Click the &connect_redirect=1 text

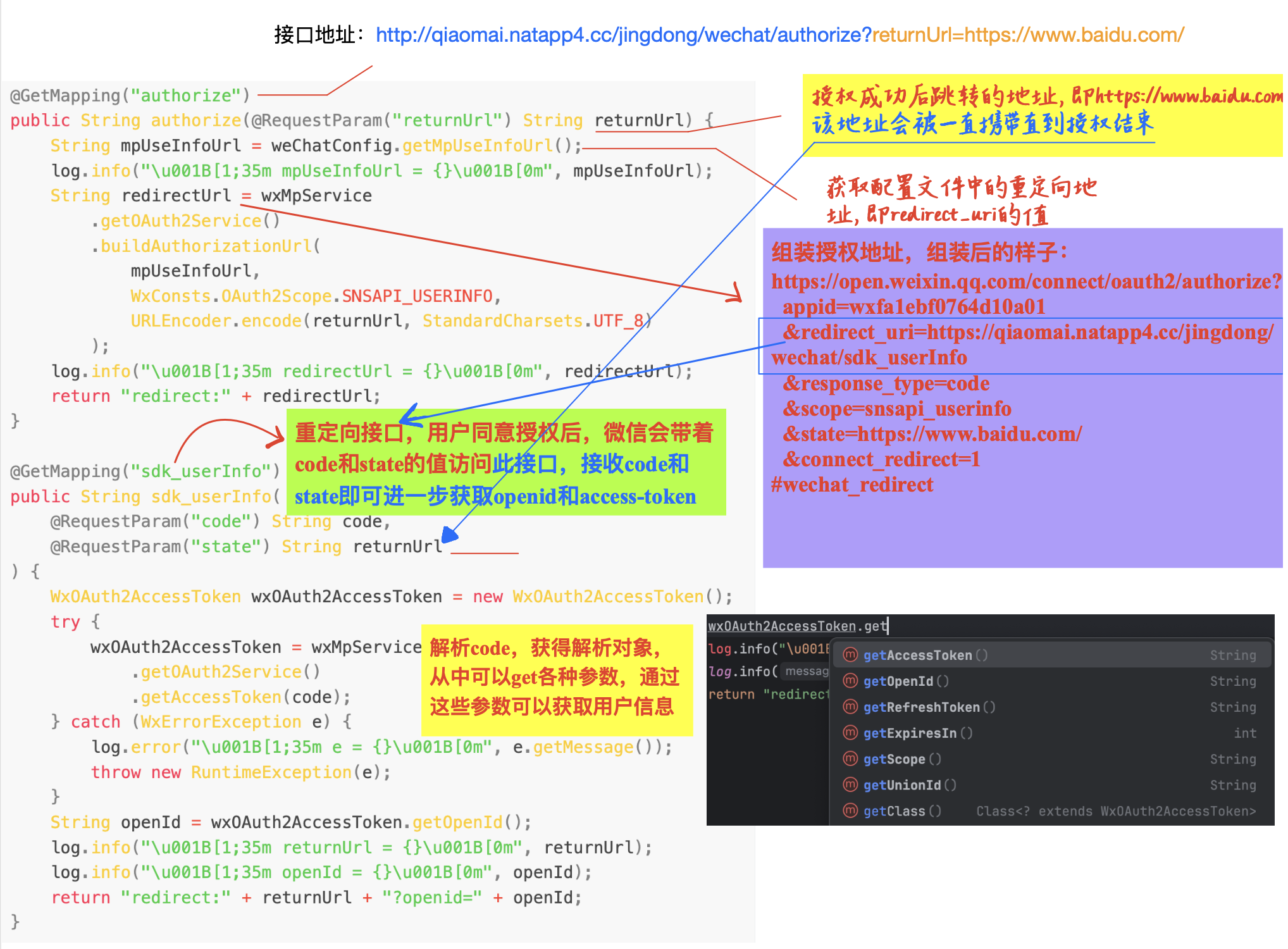tap(881, 459)
